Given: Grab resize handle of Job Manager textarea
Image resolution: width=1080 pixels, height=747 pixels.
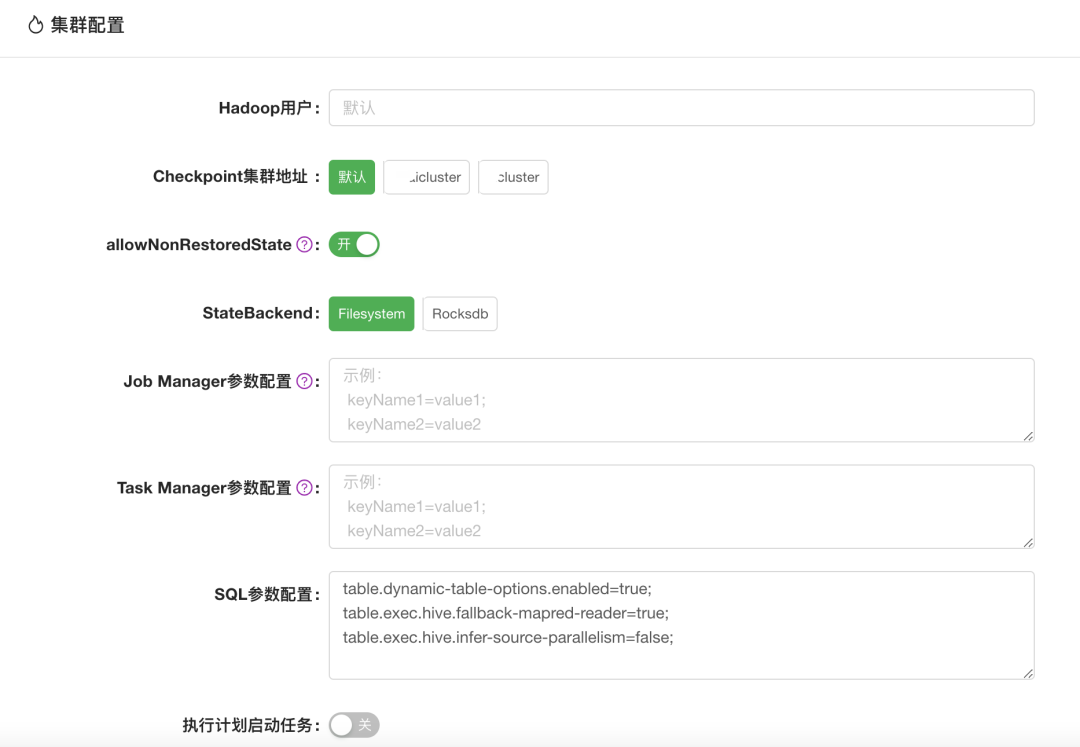Looking at the screenshot, I should (x=1028, y=436).
